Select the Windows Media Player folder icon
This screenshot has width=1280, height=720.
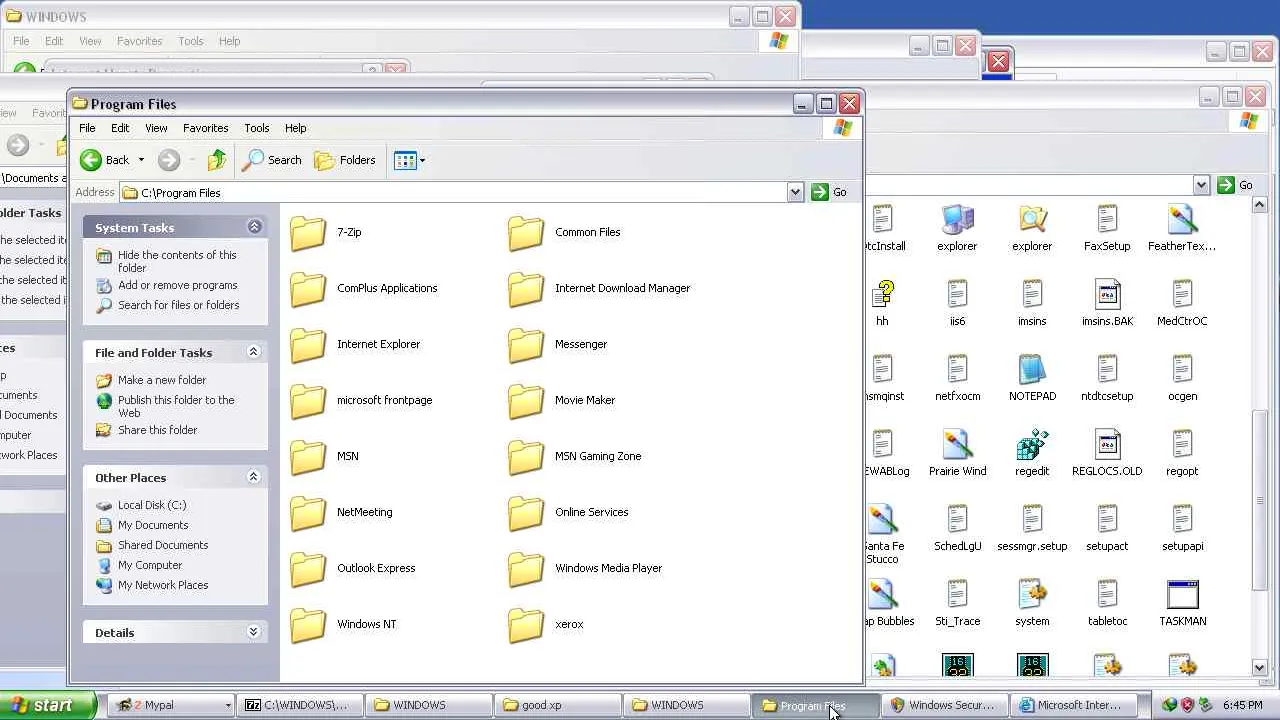pos(526,569)
